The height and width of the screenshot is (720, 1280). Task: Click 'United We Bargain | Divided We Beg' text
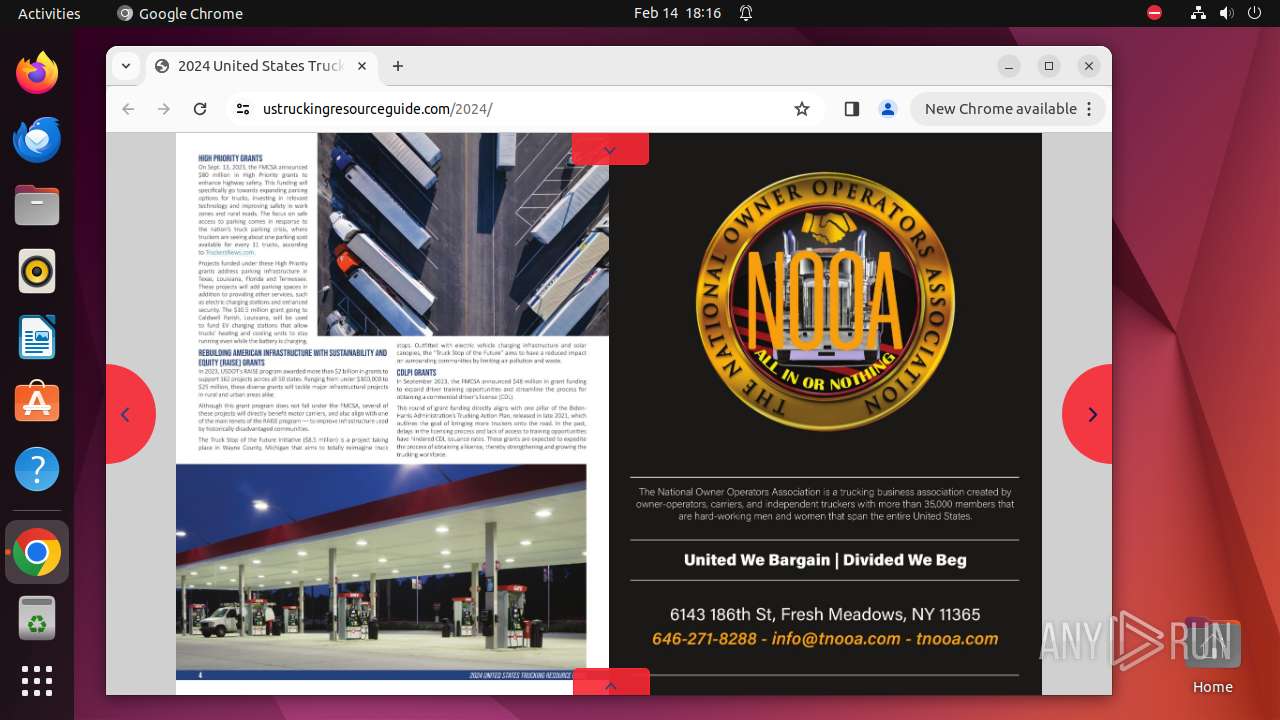825,560
